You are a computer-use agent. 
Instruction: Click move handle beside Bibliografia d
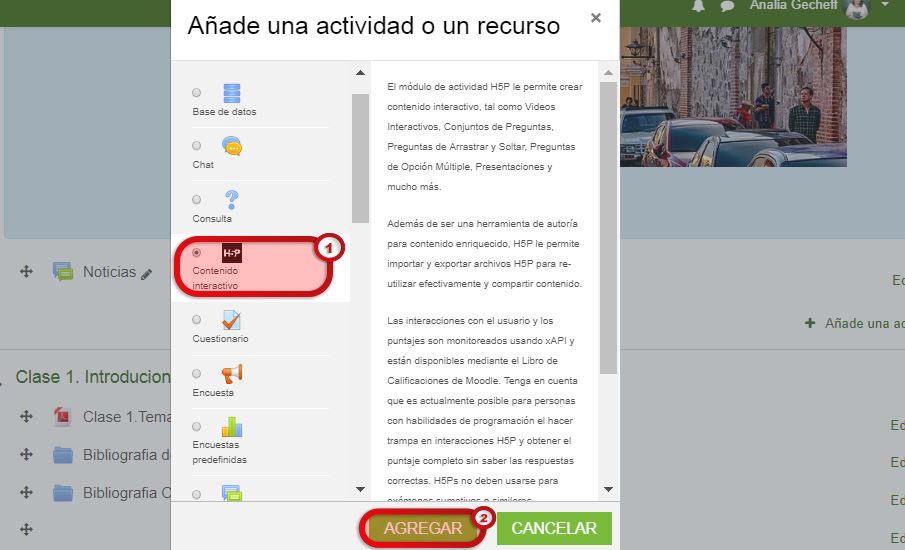tap(27, 454)
